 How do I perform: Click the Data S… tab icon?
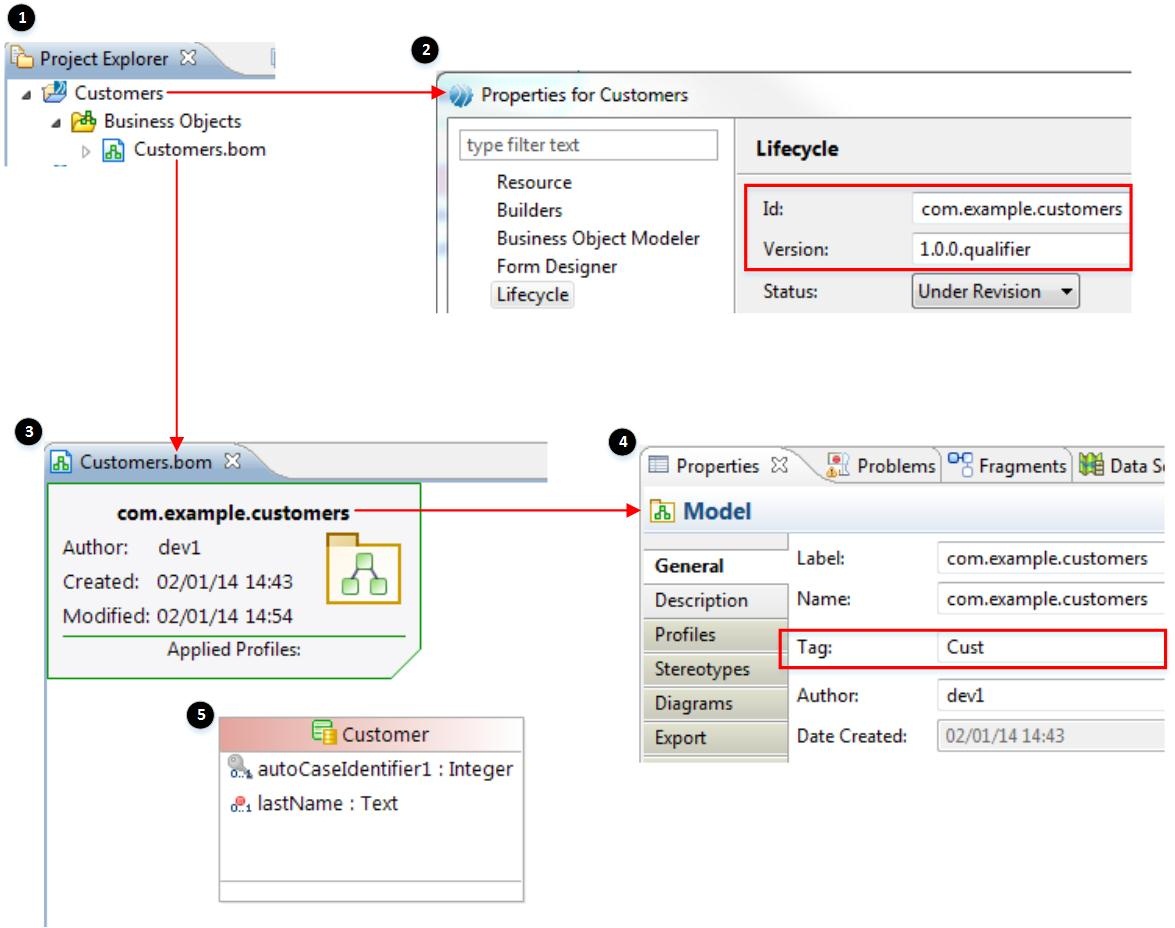(1091, 465)
